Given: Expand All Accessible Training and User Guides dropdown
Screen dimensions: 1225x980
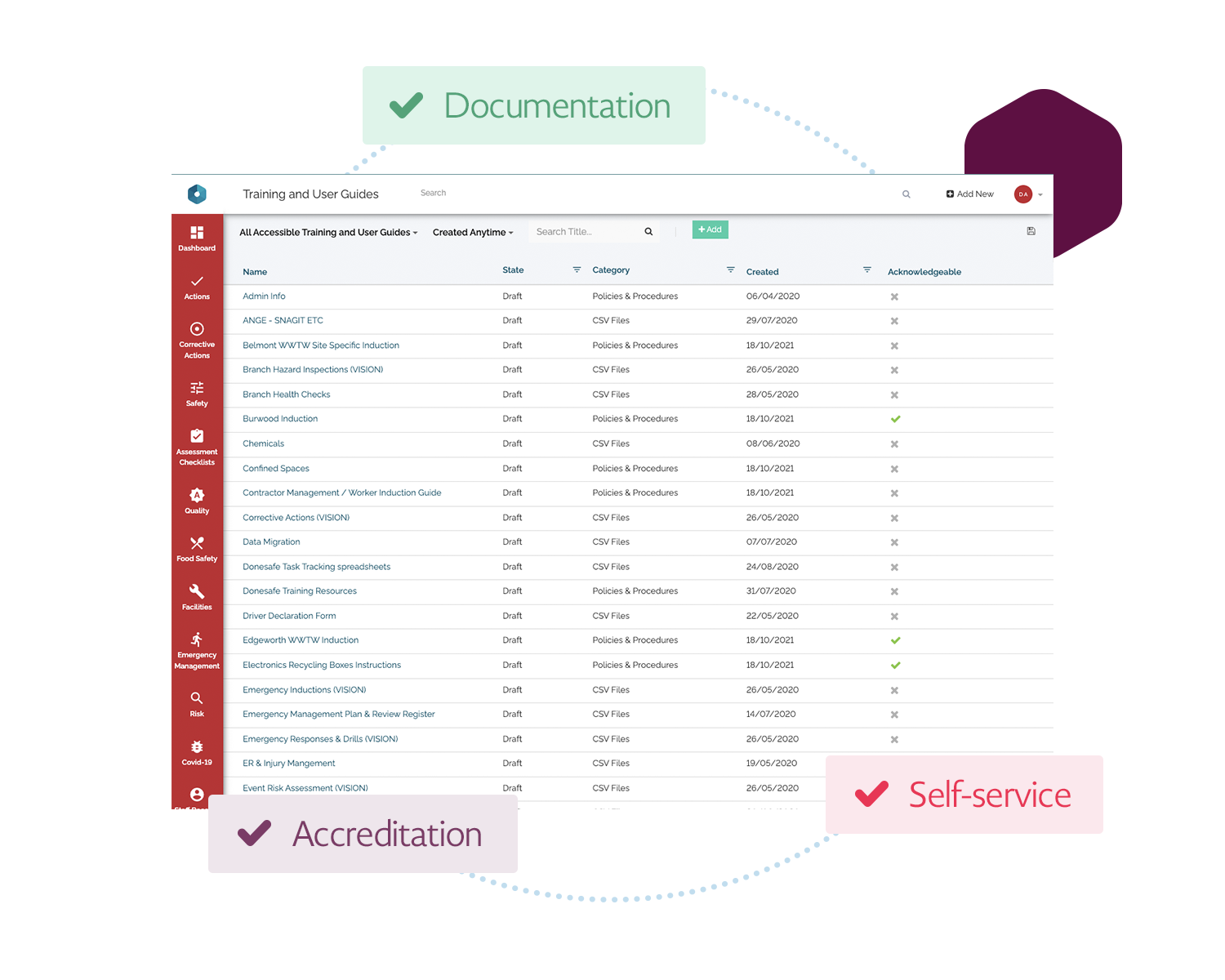Looking at the screenshot, I should point(328,233).
